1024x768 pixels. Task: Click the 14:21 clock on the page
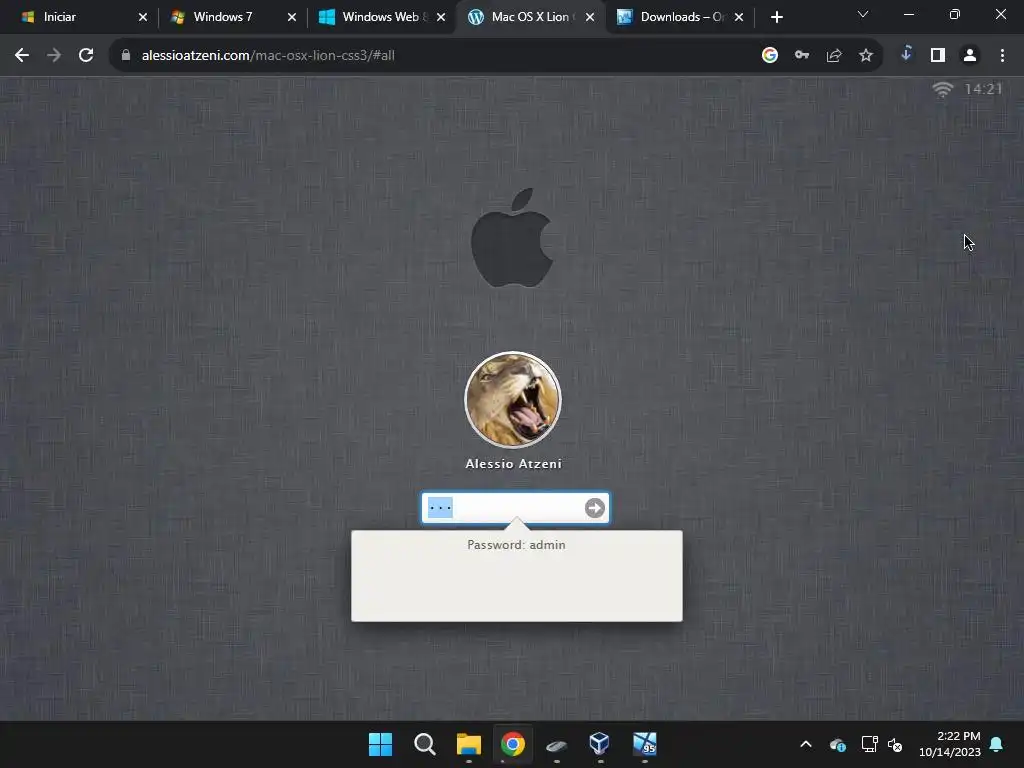pos(983,89)
